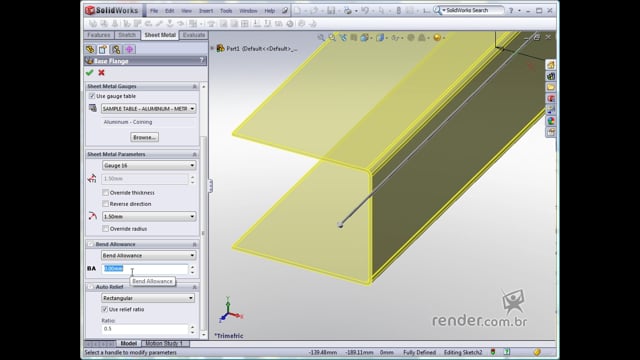Open Appearances color ball icon in task pane

[x=551, y=121]
